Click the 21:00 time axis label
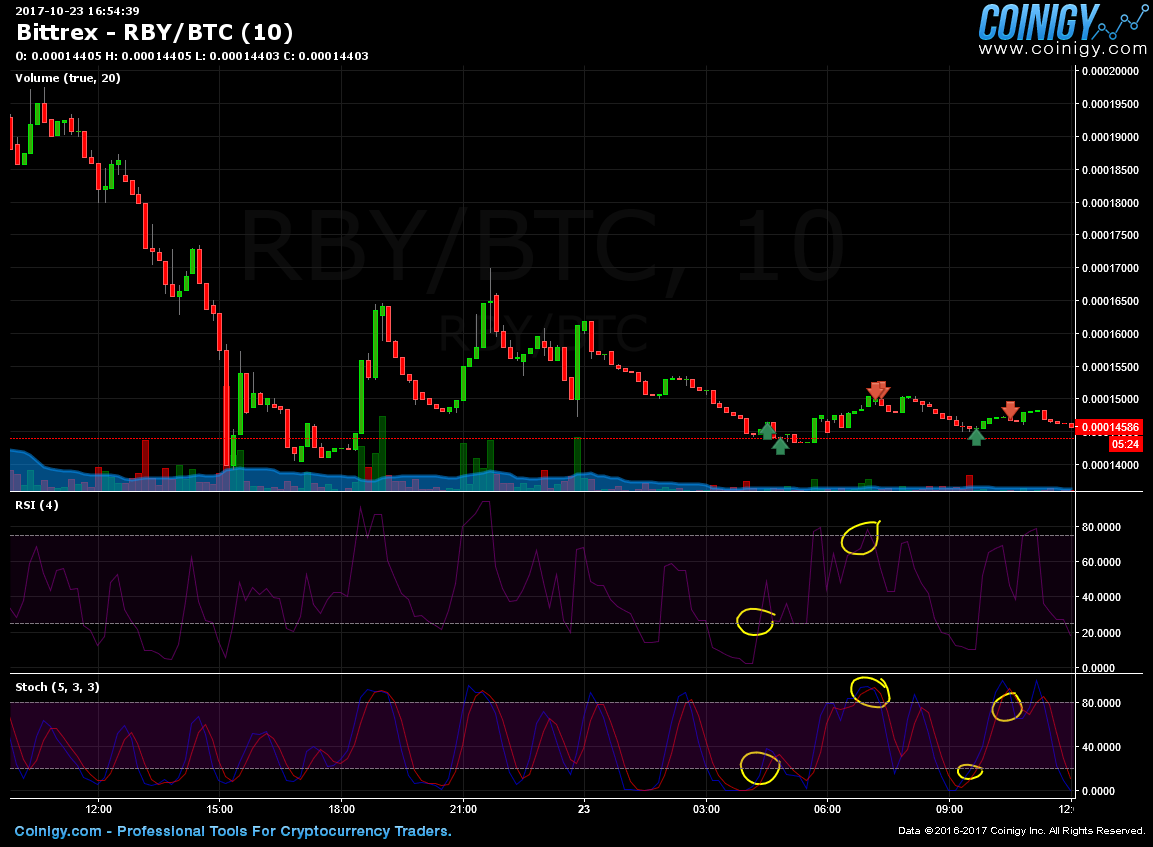 coord(463,809)
